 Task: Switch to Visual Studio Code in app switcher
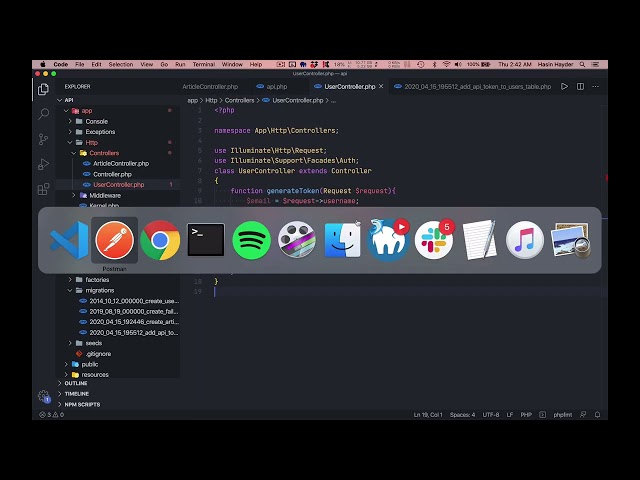(x=69, y=240)
